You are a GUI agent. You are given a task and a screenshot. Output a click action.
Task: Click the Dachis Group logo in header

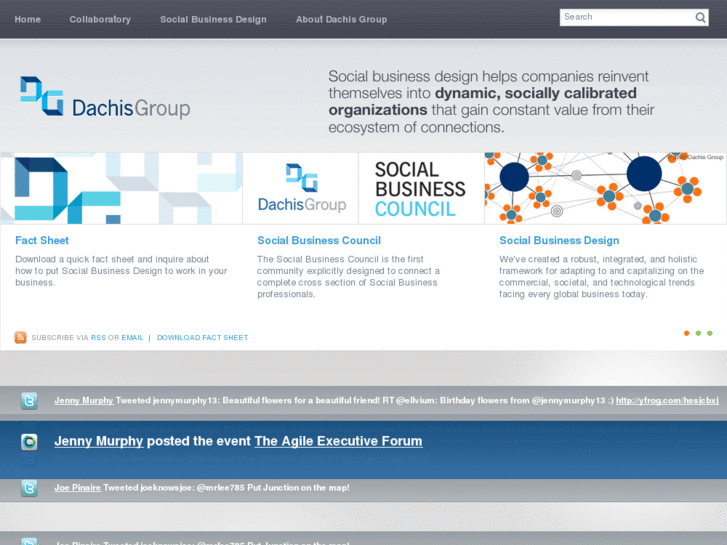[x=105, y=98]
